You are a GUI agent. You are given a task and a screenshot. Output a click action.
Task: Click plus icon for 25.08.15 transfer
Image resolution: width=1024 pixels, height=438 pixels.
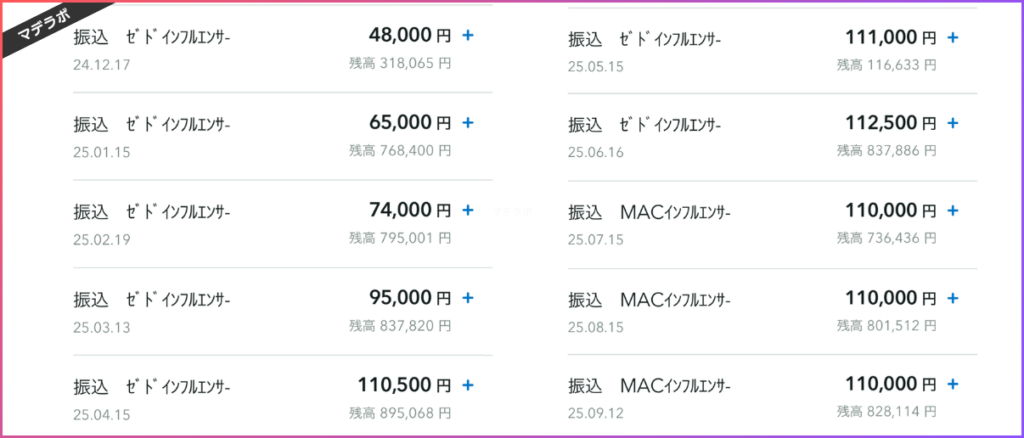(x=953, y=297)
